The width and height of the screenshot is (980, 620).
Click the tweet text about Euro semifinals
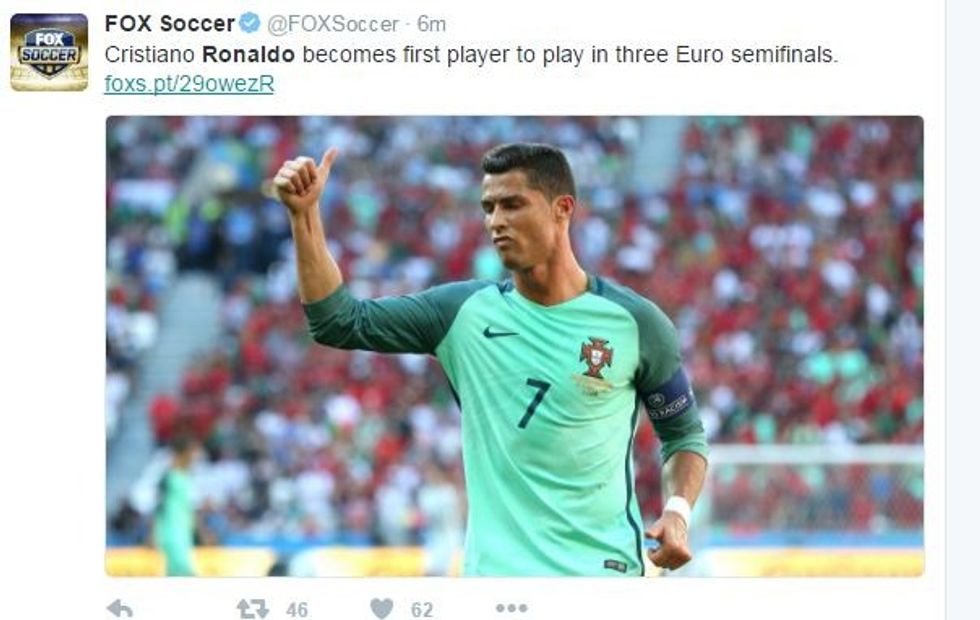click(471, 54)
